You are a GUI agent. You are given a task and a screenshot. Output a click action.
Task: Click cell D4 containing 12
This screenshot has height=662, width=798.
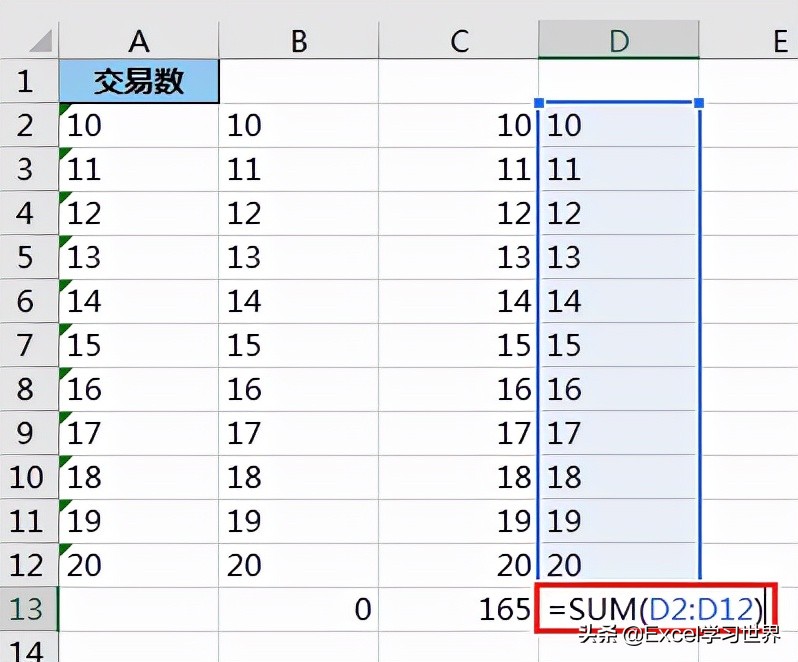(x=618, y=213)
